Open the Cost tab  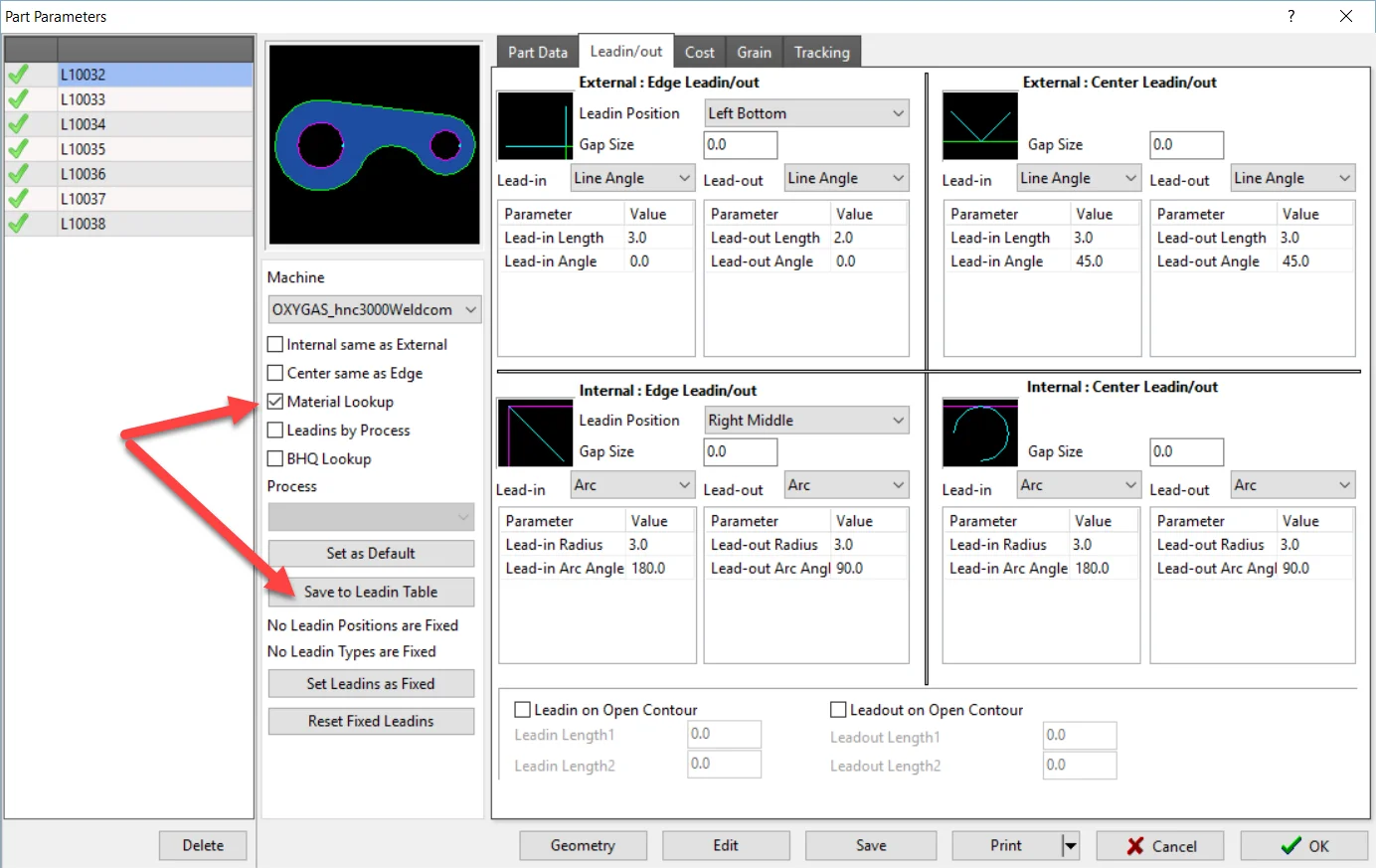(700, 53)
